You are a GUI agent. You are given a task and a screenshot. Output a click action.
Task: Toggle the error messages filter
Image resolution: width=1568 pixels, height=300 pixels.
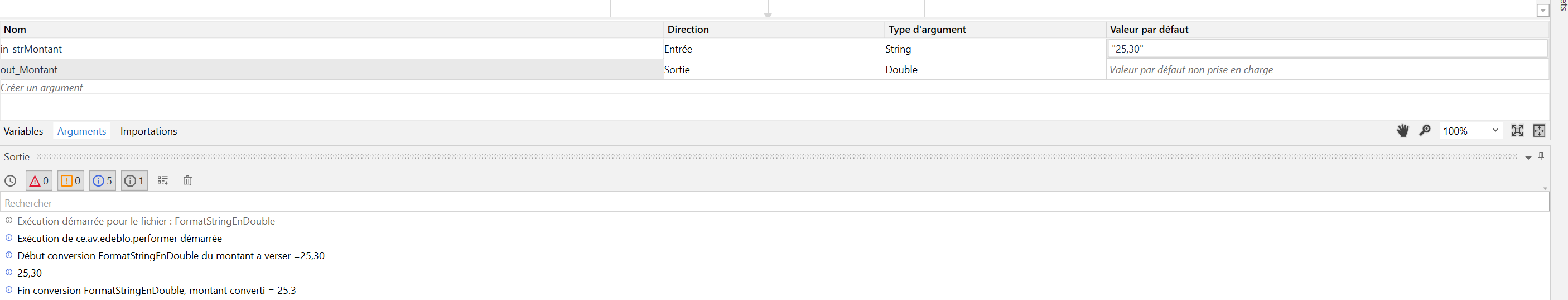pos(39,180)
